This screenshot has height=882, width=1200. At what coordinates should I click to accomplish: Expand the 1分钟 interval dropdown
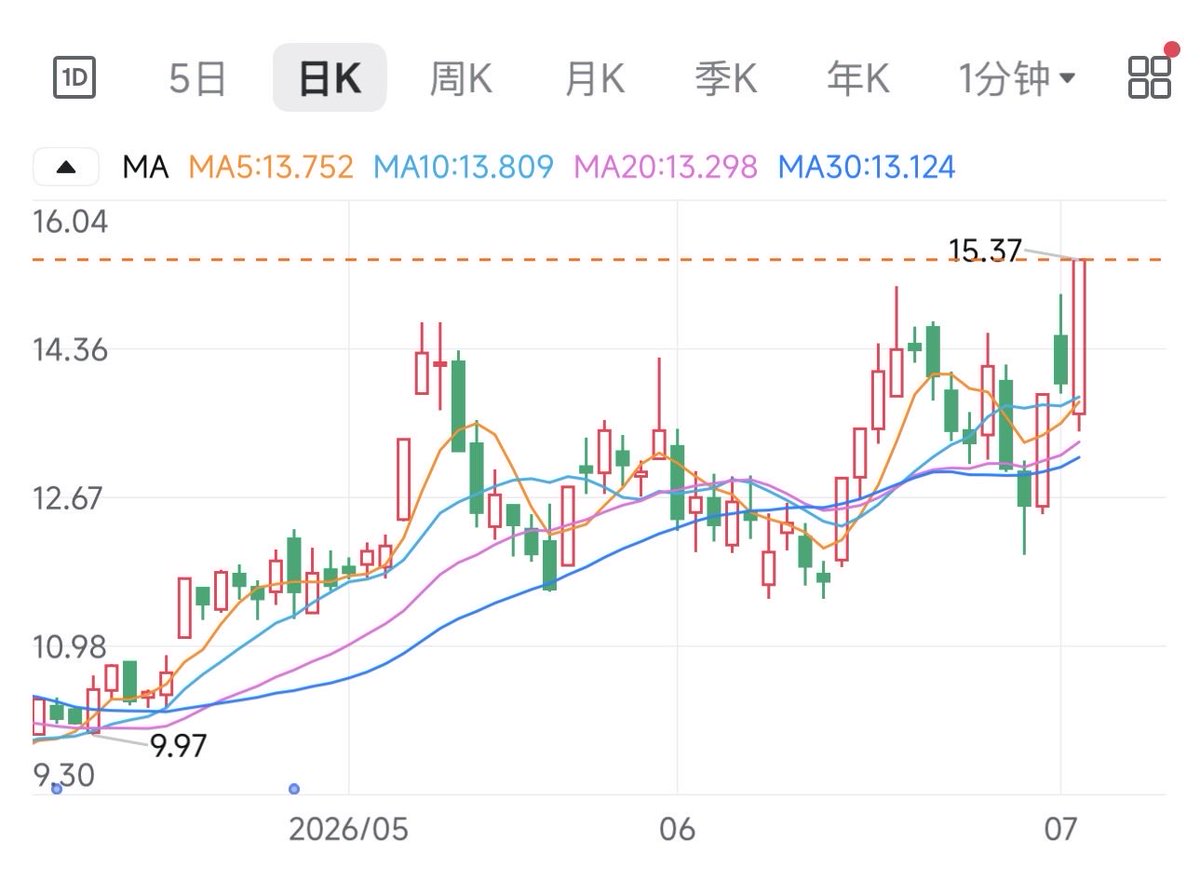[x=1017, y=77]
